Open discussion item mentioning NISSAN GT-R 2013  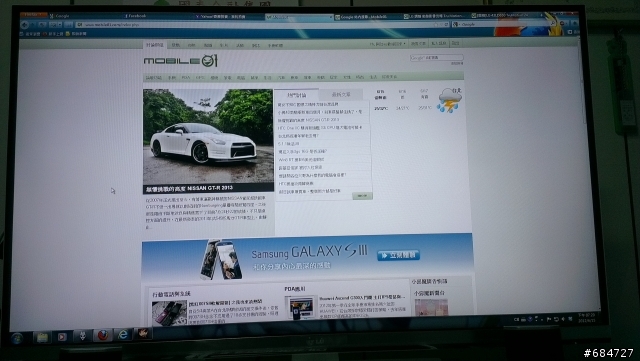click(309, 120)
